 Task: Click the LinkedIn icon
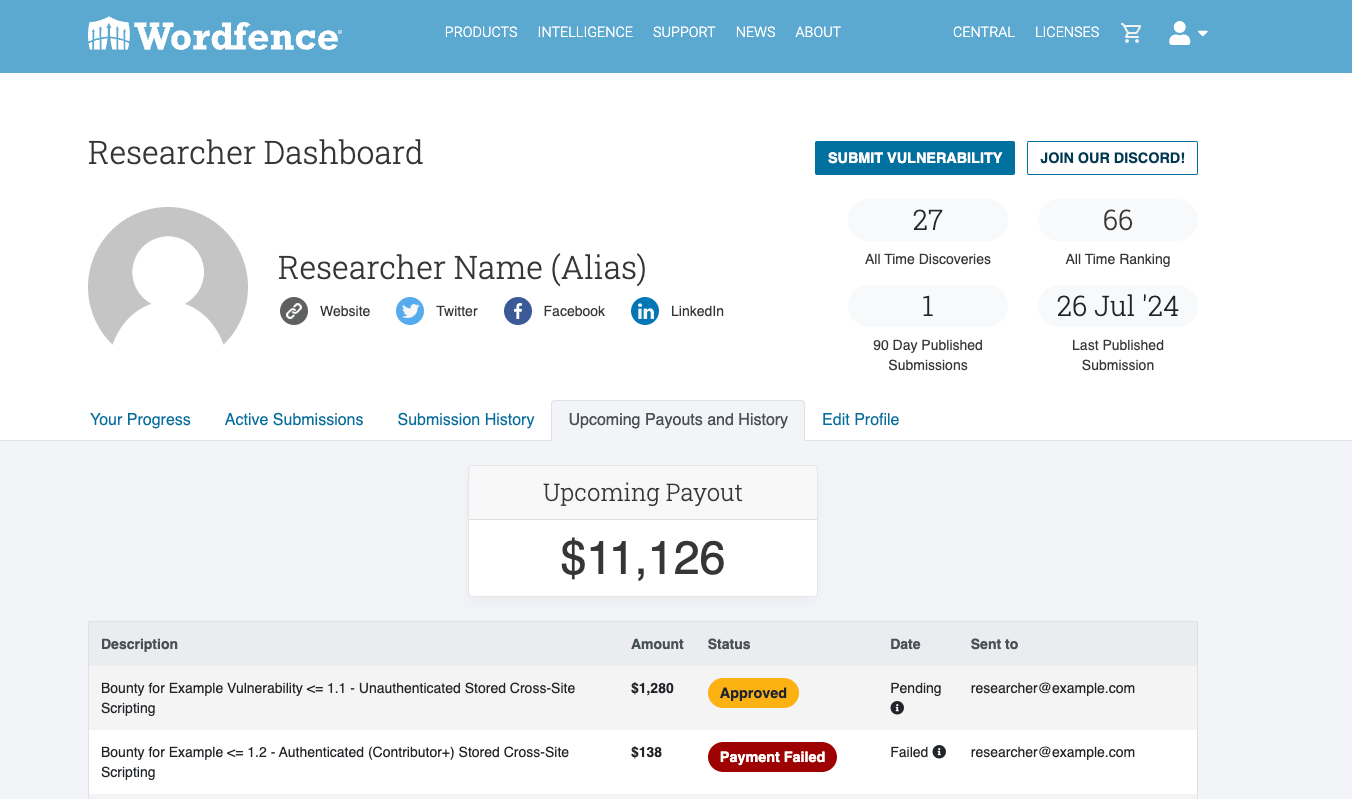click(645, 311)
